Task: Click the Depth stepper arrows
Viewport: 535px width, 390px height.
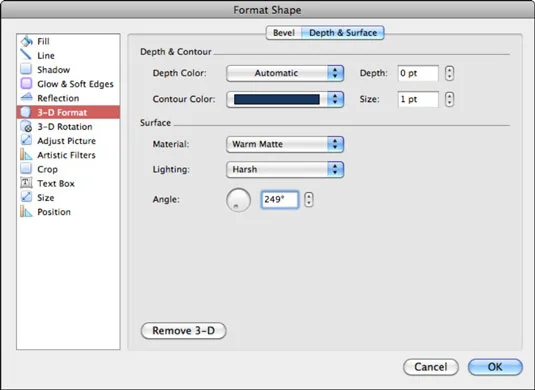Action: 449,73
